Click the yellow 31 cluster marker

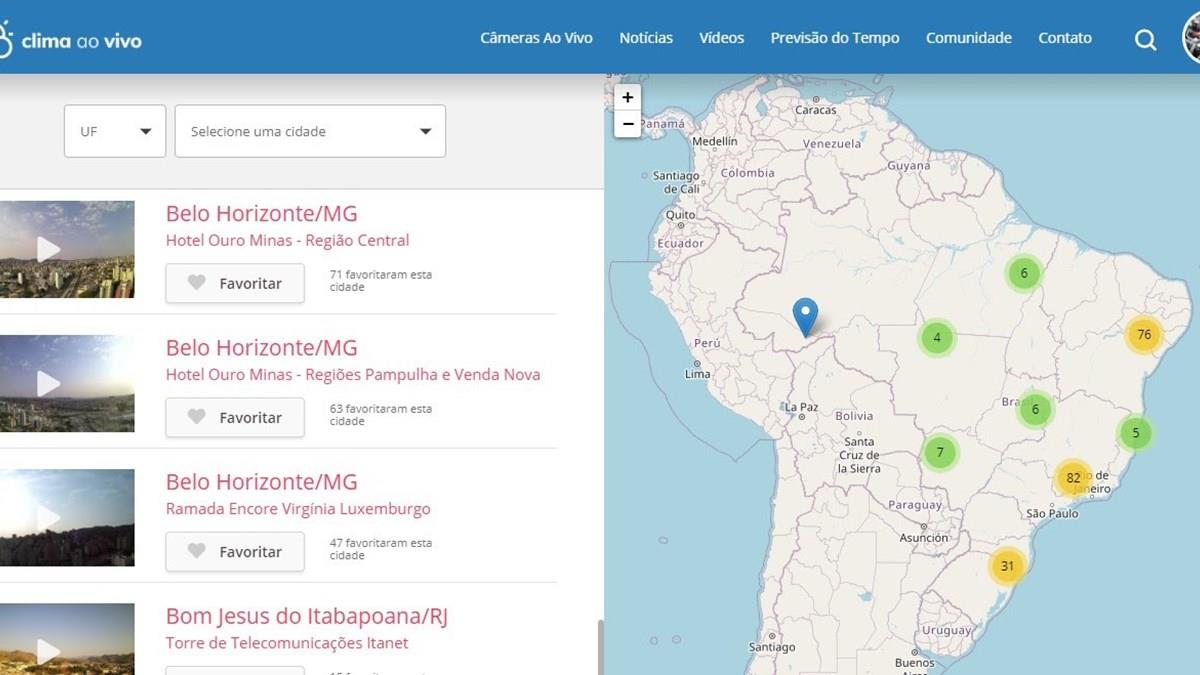click(x=1007, y=566)
